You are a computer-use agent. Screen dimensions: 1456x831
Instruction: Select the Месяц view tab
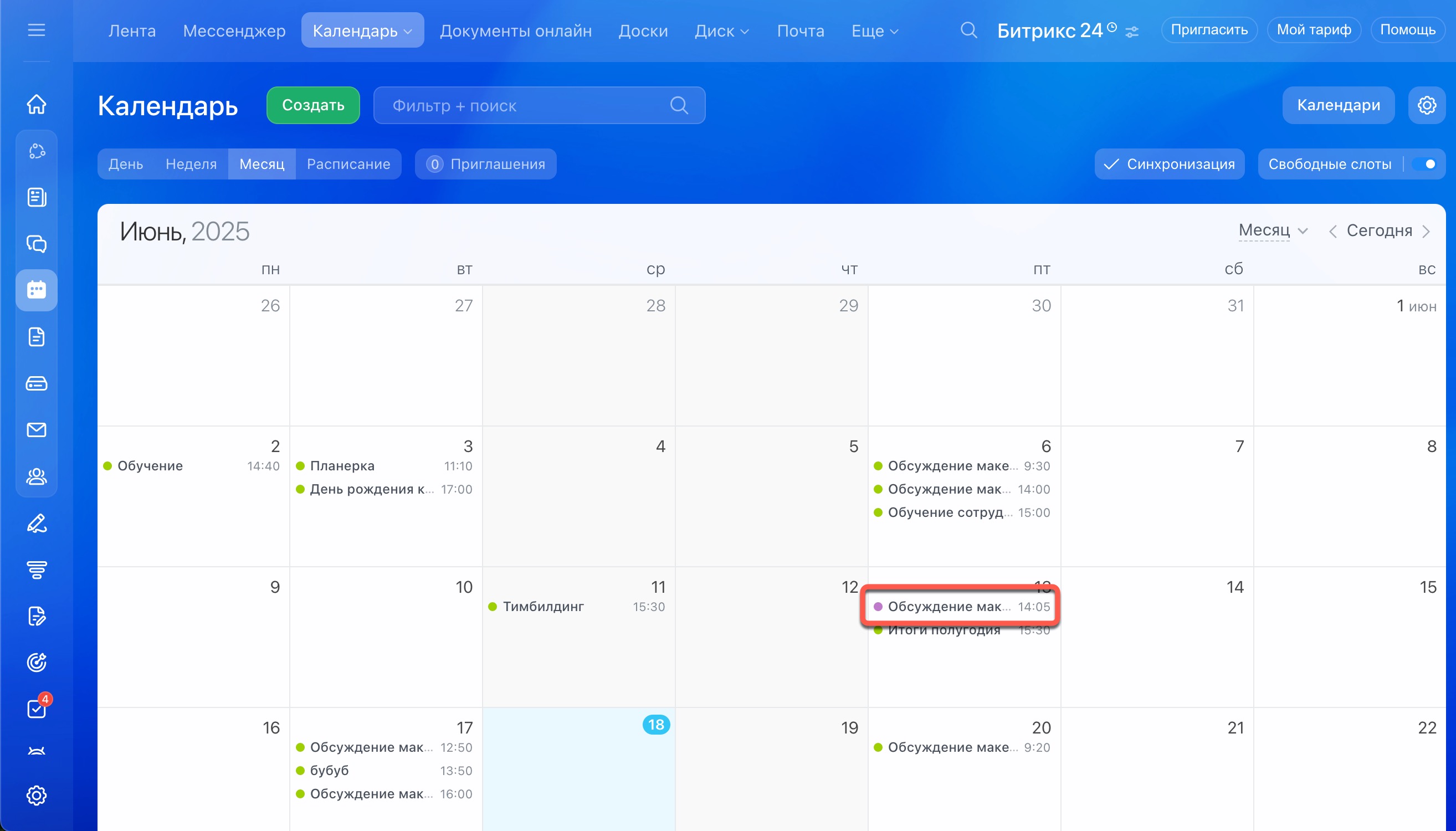(262, 165)
